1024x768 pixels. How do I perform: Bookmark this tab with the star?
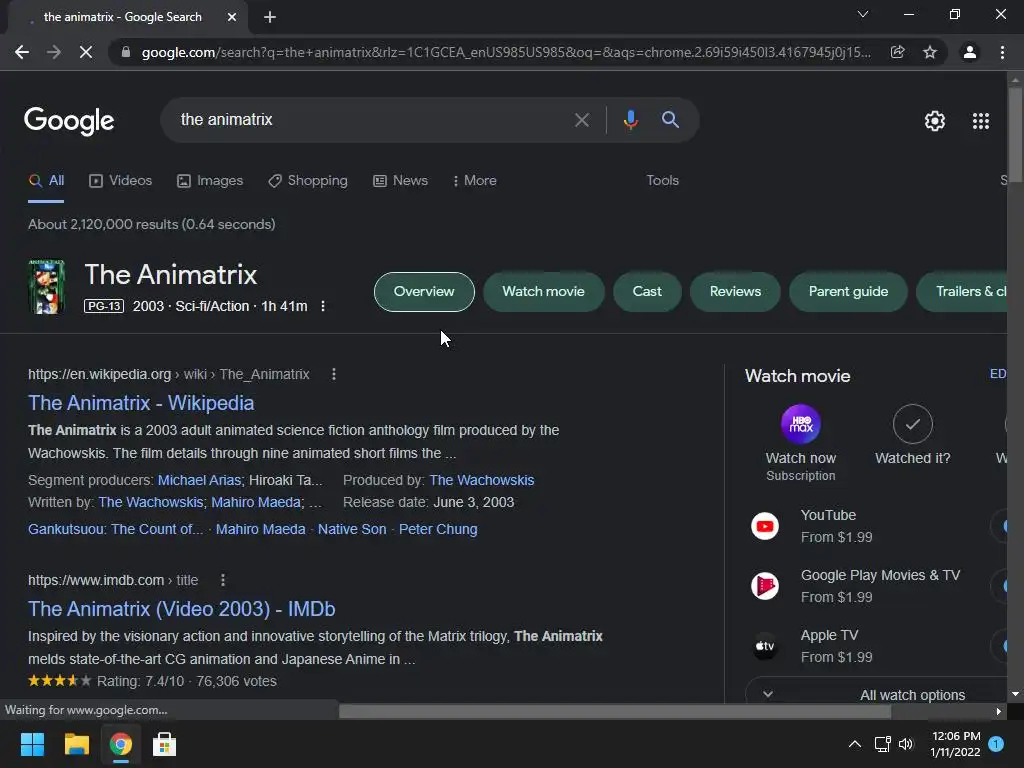[x=930, y=52]
